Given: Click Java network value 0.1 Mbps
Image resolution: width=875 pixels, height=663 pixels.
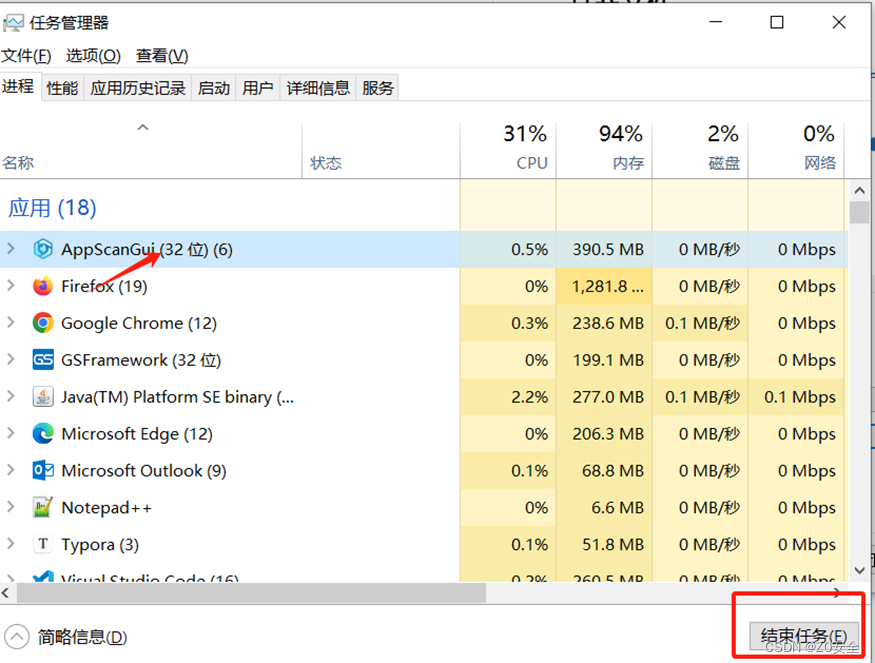Looking at the screenshot, I should [x=800, y=397].
